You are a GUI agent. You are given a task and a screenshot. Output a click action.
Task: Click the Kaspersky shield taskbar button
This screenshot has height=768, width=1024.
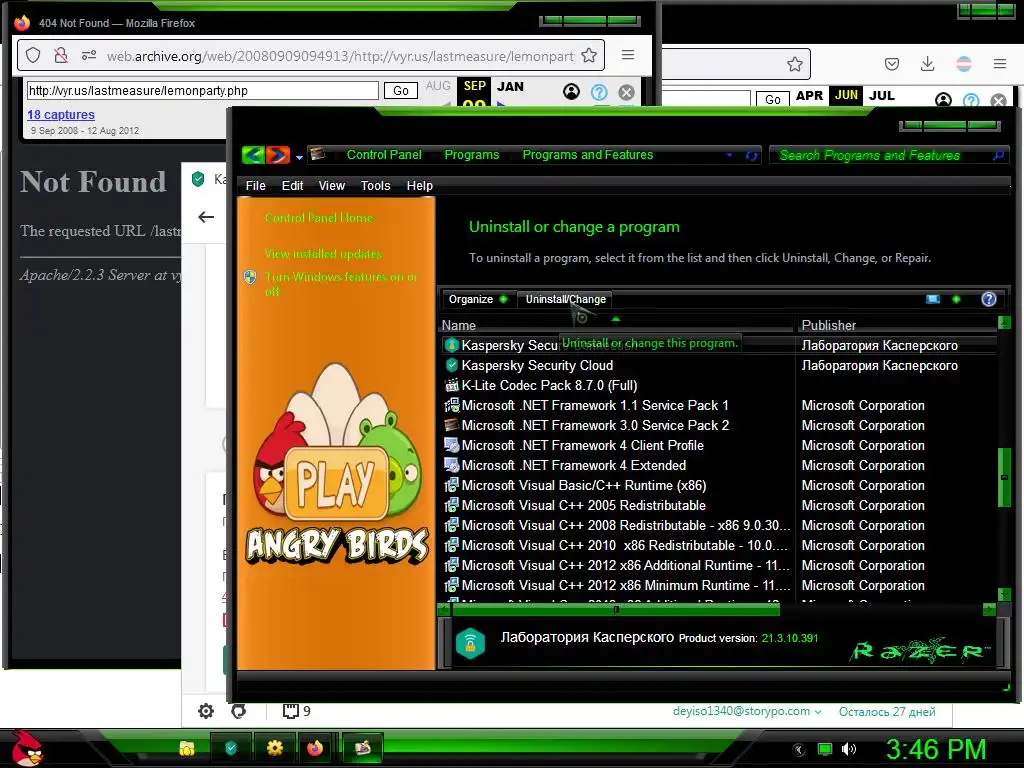pyautogui.click(x=231, y=748)
